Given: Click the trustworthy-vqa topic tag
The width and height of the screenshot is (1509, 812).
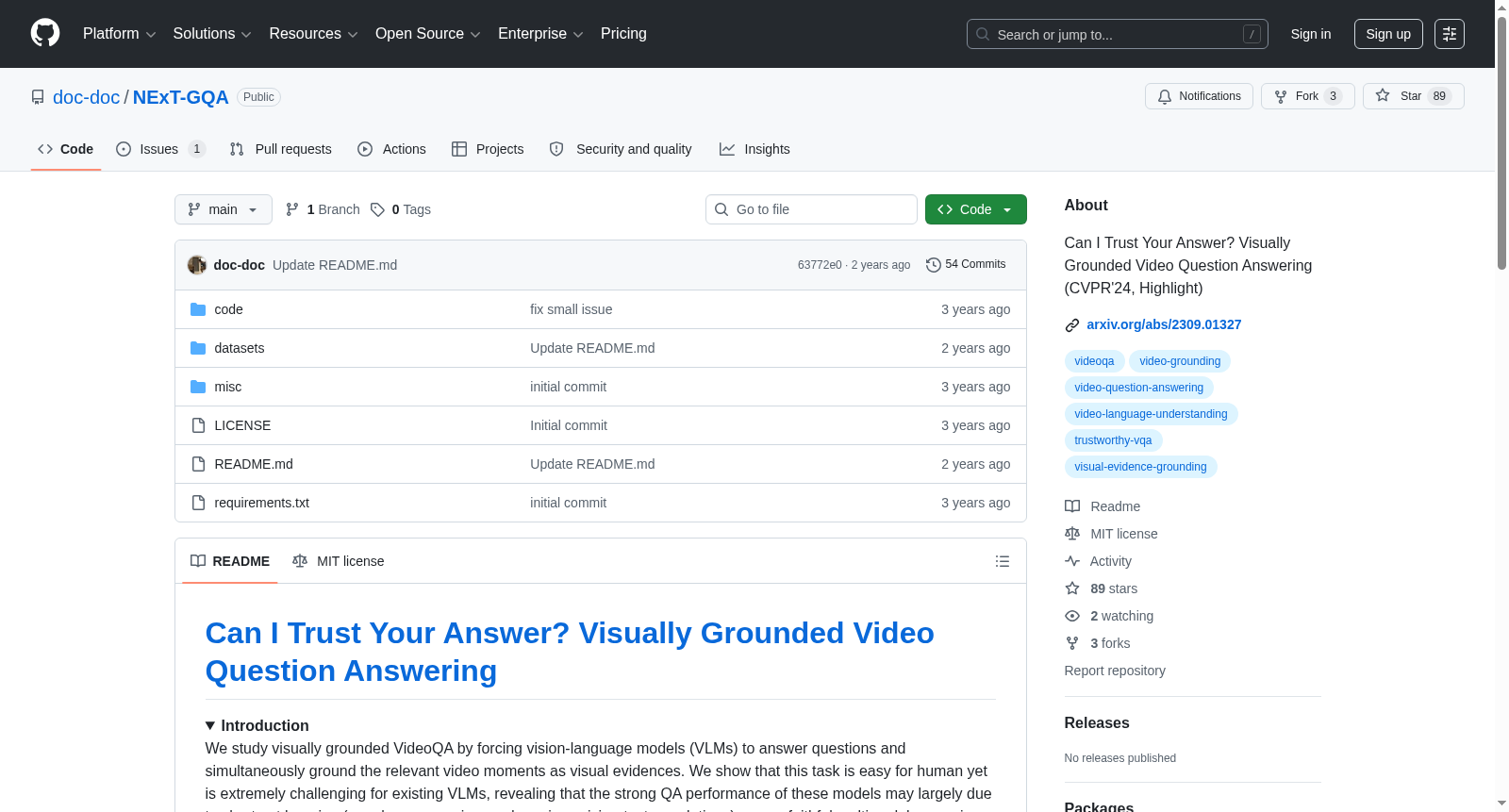Looking at the screenshot, I should (x=1113, y=440).
